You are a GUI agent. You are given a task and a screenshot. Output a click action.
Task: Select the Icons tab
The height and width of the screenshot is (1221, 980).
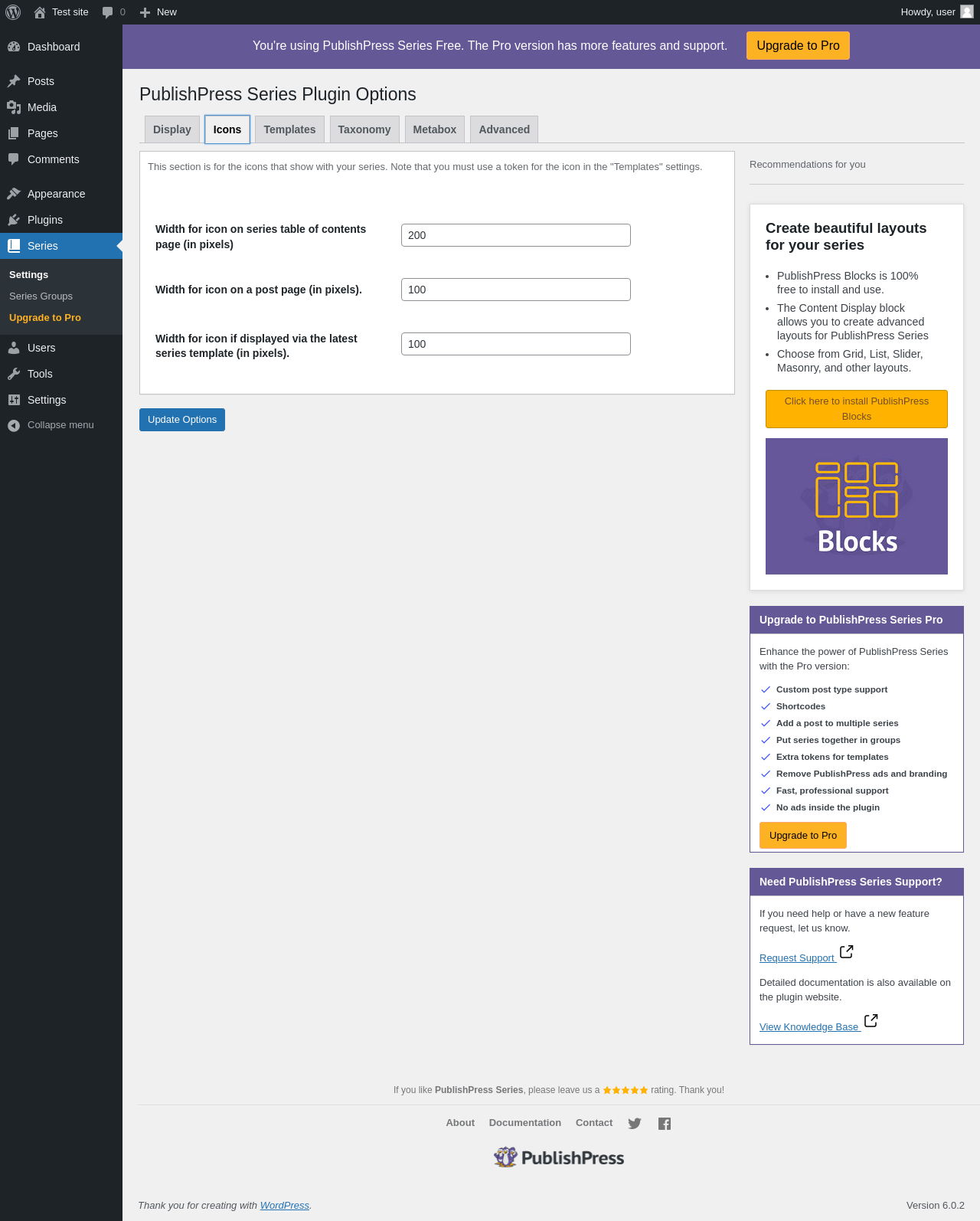[x=227, y=129]
